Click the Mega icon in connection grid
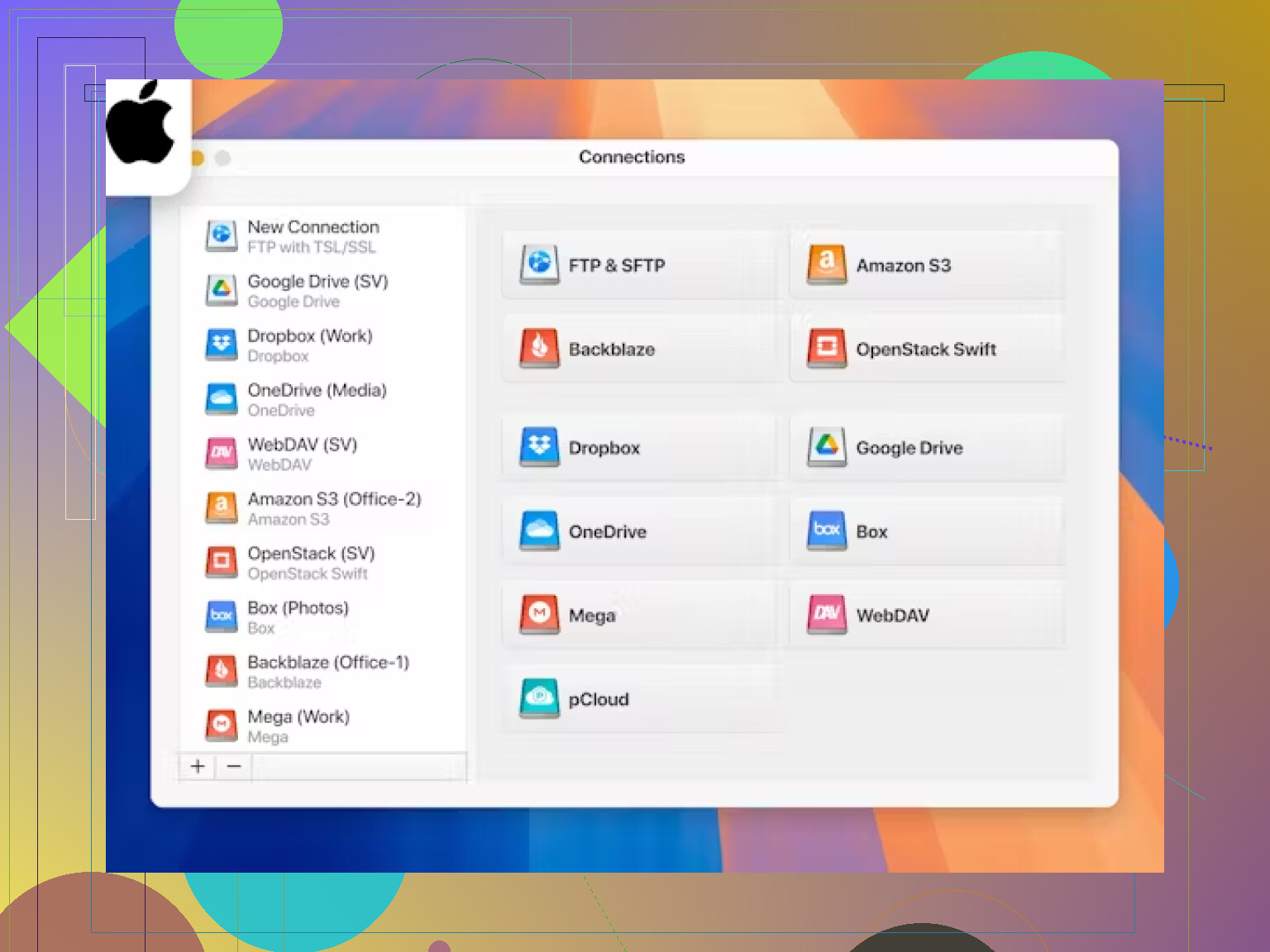The image size is (1270, 952). (540, 615)
